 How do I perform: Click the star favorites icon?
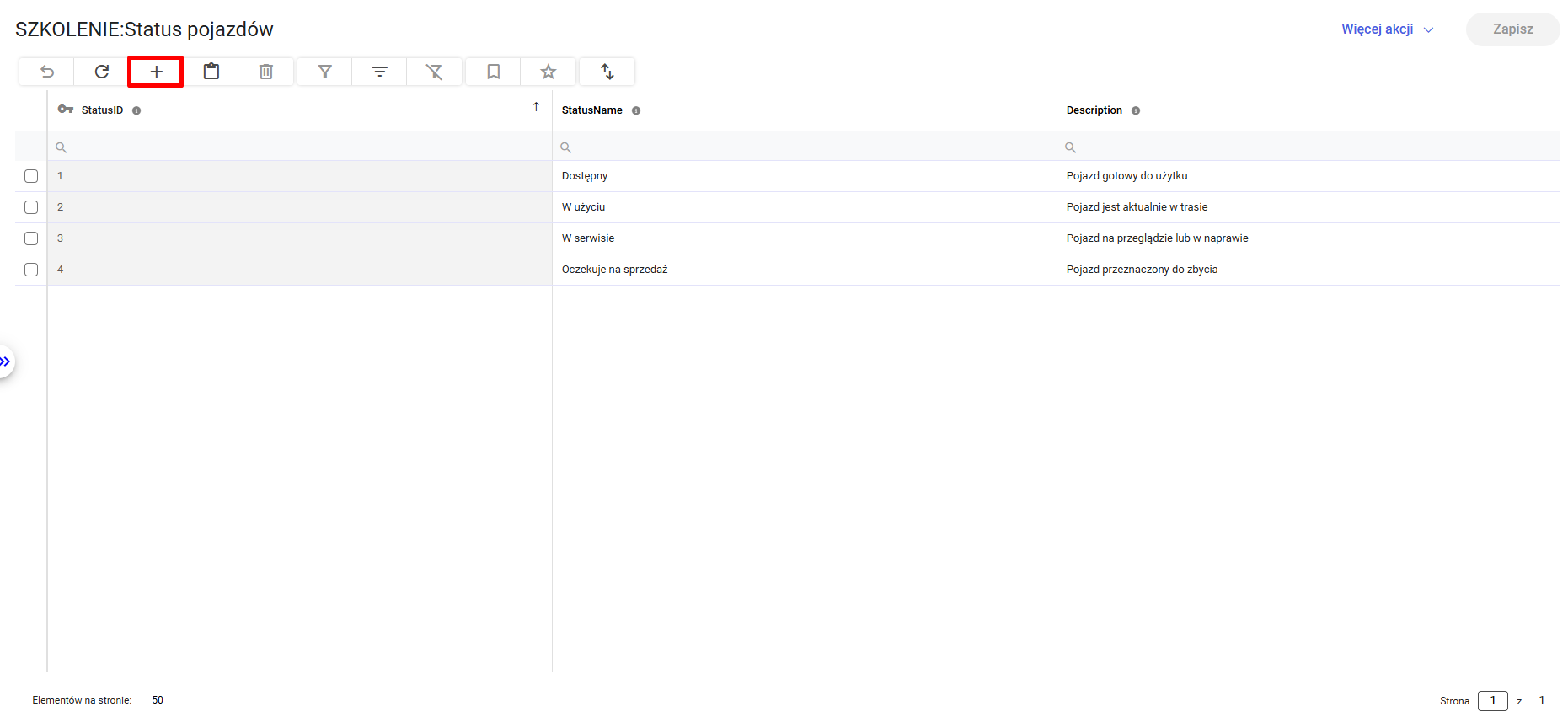[549, 72]
